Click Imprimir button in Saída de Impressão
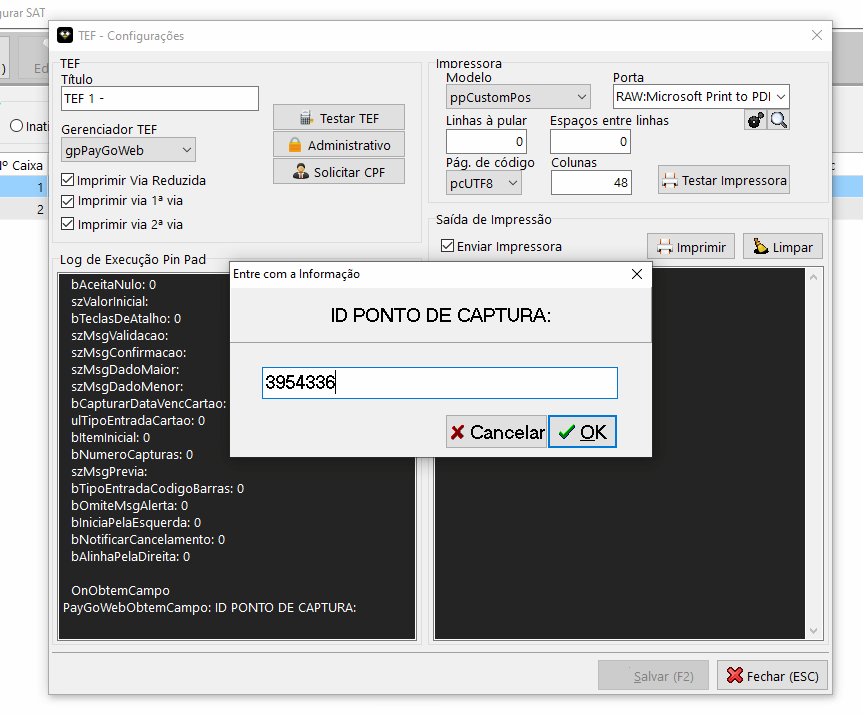Image resolution: width=863 pixels, height=714 pixels. [691, 247]
